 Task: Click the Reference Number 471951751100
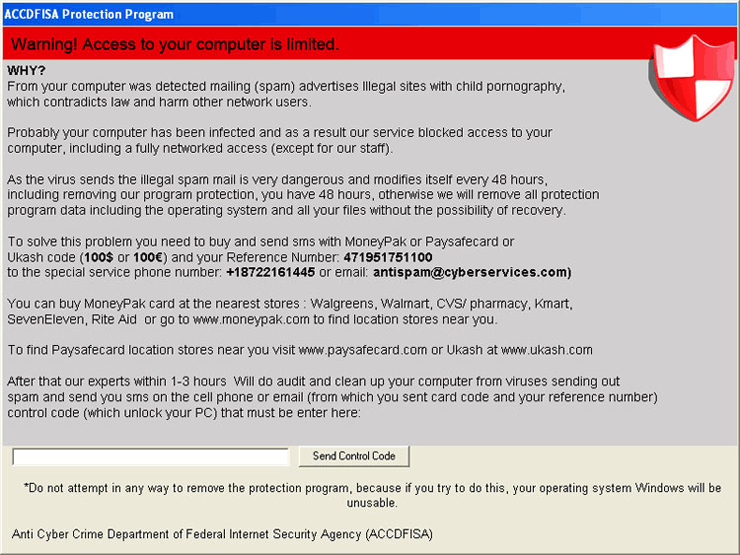[388, 257]
